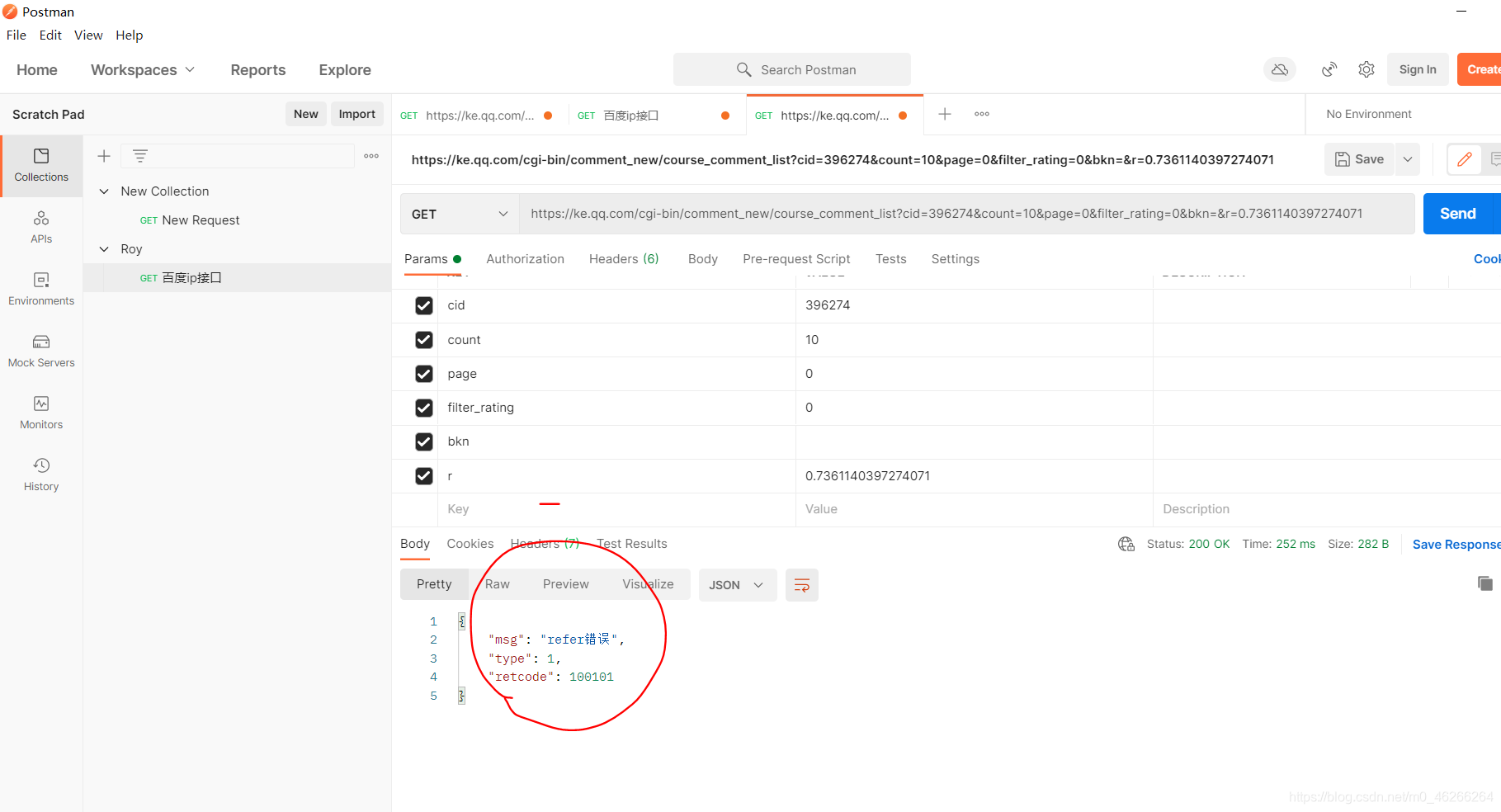Click the search magnifier icon
The width and height of the screenshot is (1501, 812).
pyautogui.click(x=743, y=70)
